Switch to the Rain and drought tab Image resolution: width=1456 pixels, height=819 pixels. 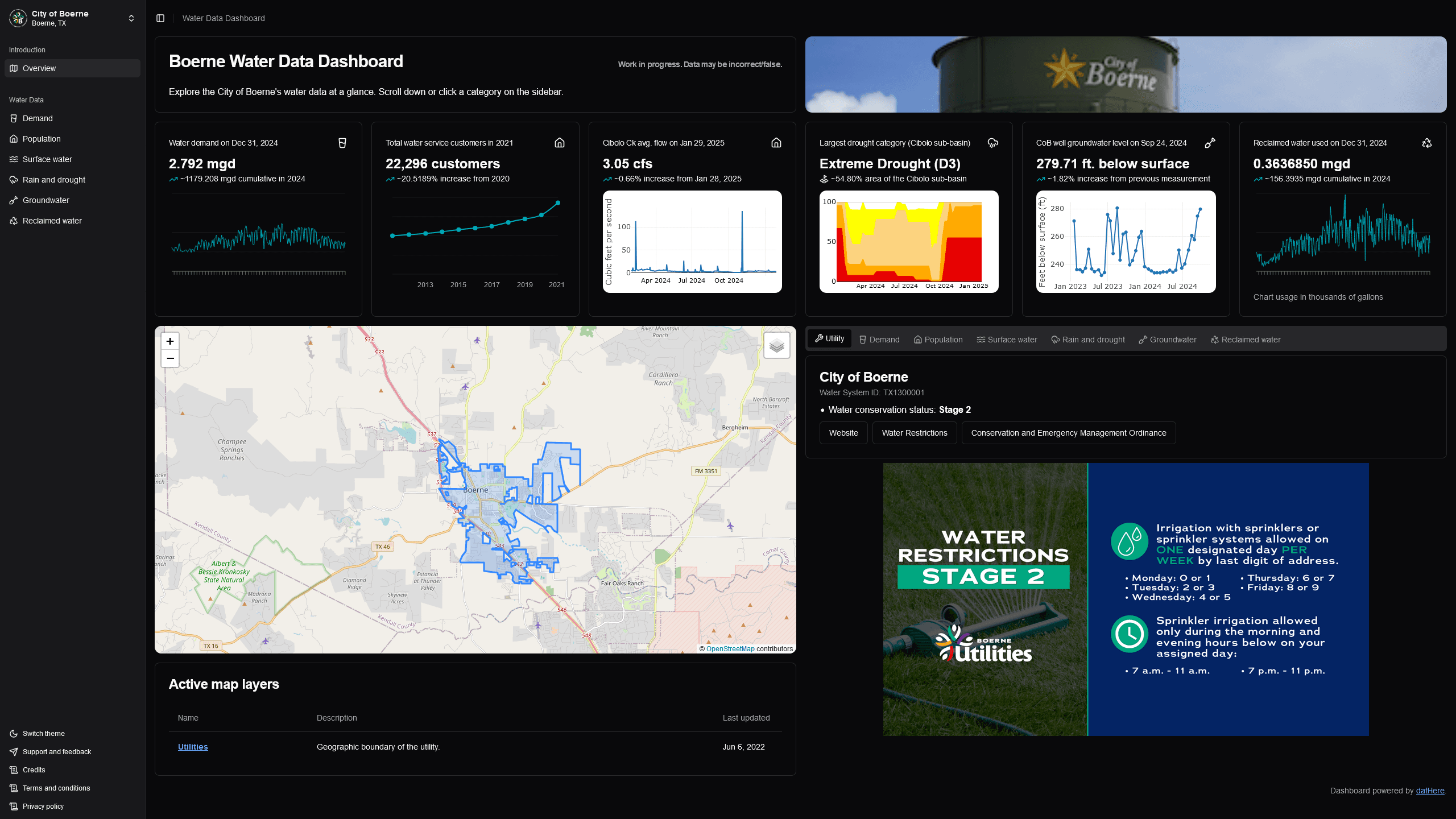point(1088,340)
